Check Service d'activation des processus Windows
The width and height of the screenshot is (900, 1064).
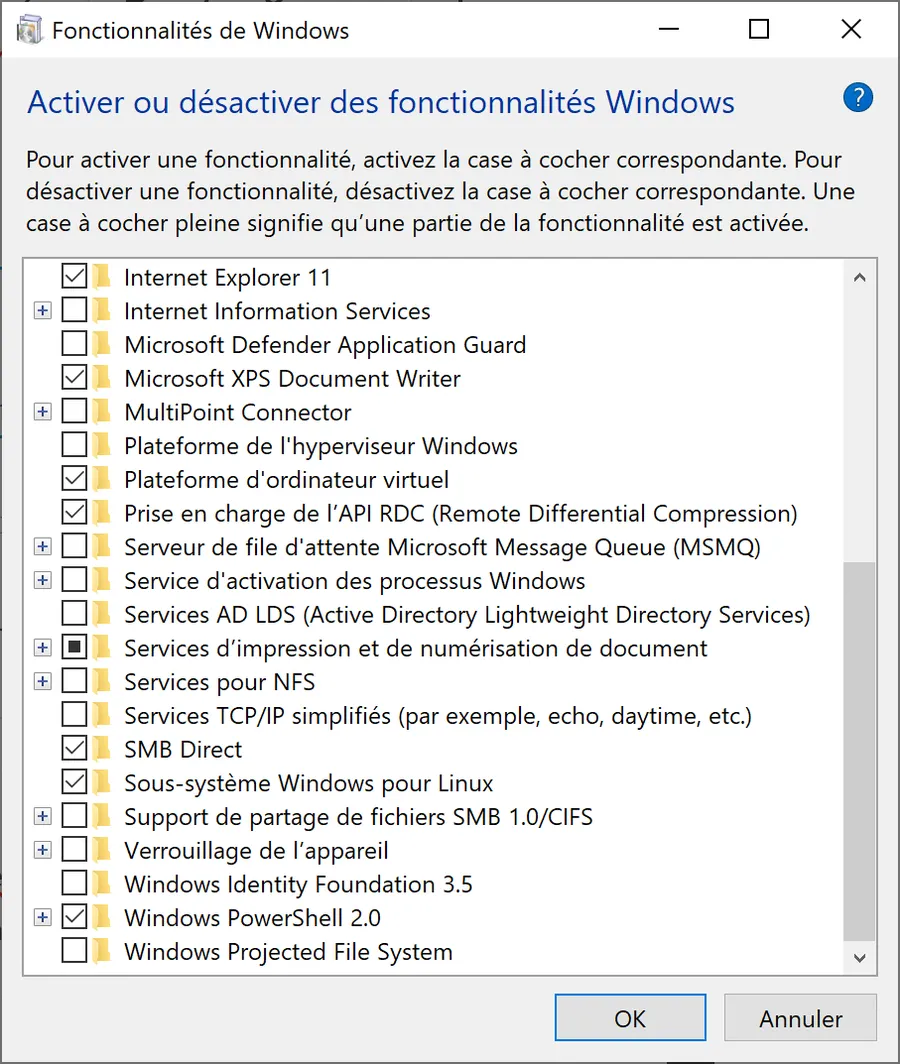[74, 580]
